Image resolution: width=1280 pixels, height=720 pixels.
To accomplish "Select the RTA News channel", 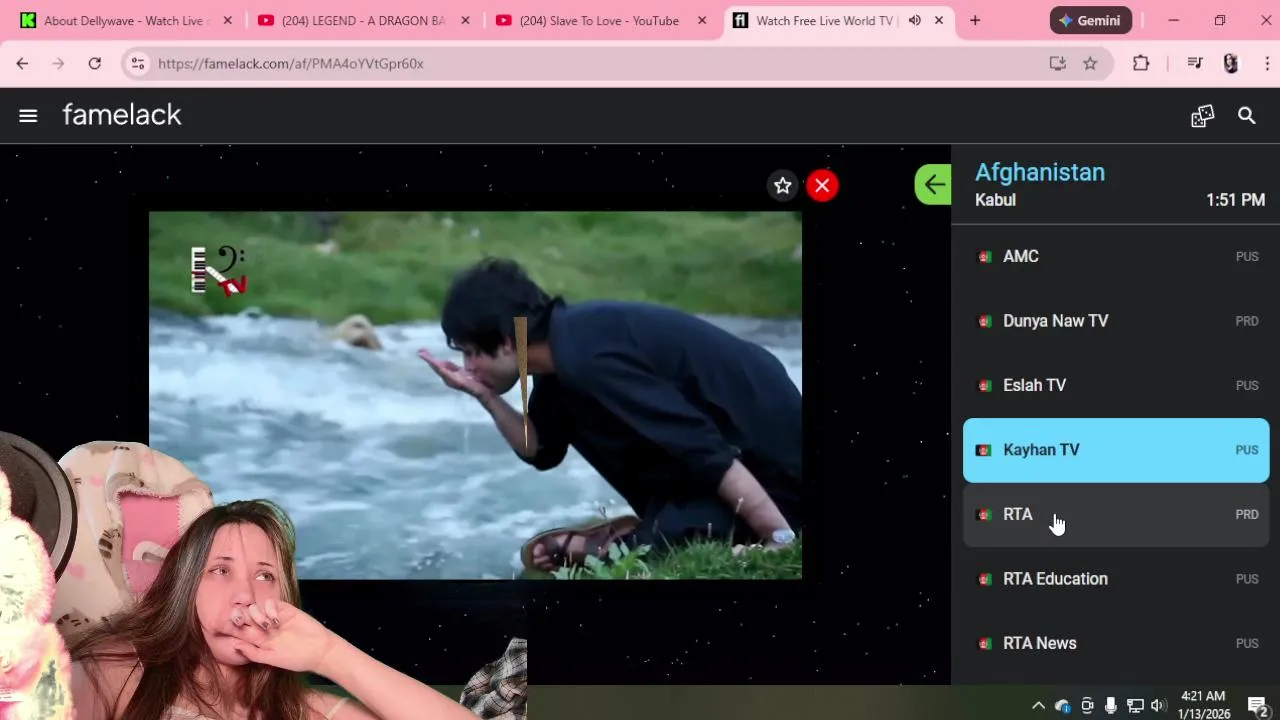I will click(x=1116, y=643).
